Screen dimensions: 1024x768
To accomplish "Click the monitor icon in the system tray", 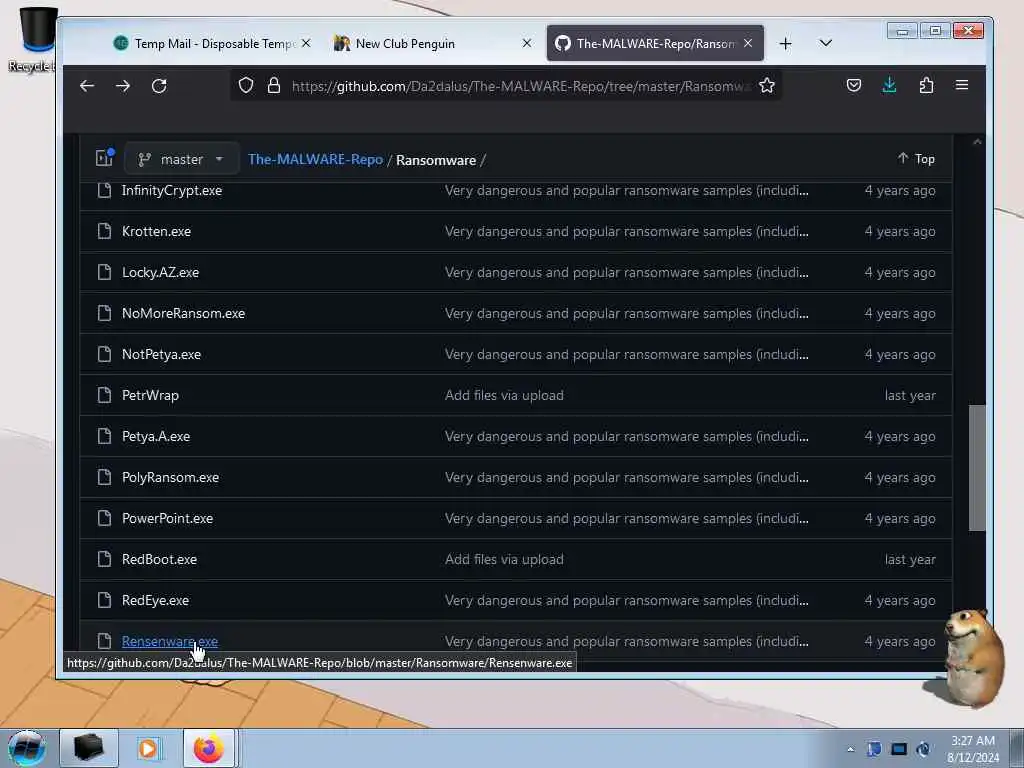I will click(899, 749).
